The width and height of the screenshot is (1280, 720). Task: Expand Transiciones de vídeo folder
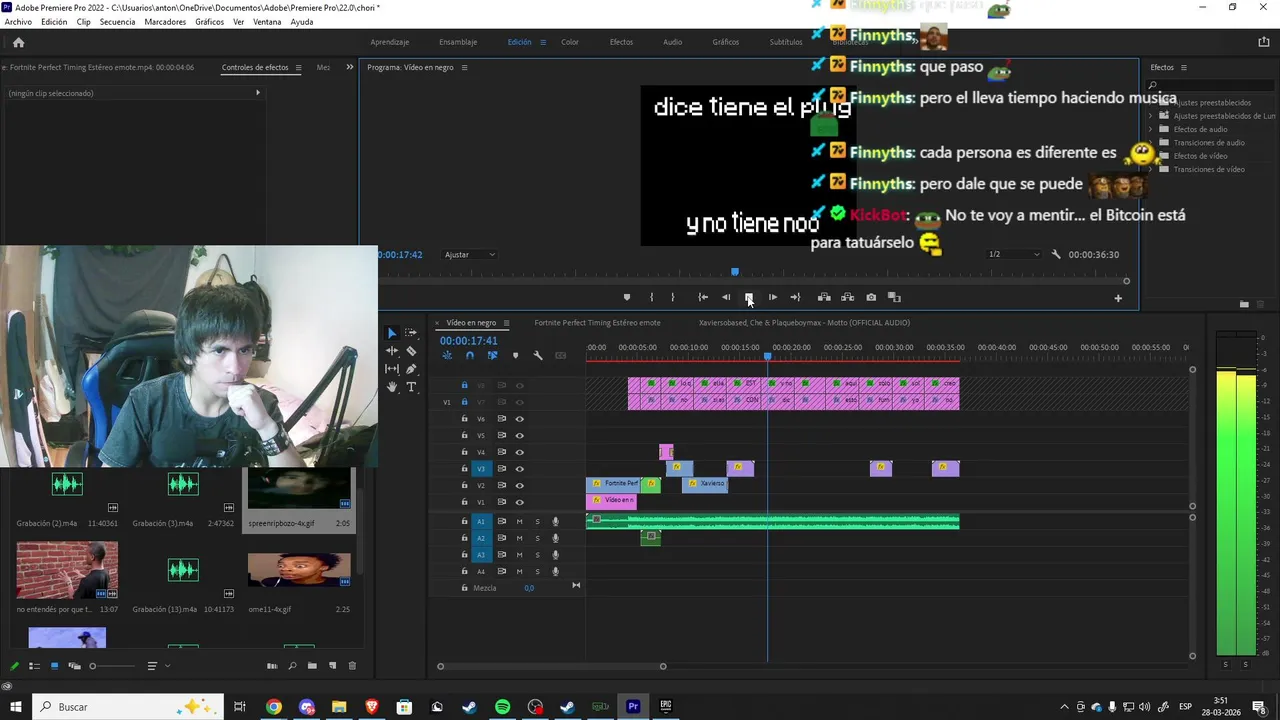point(1150,169)
